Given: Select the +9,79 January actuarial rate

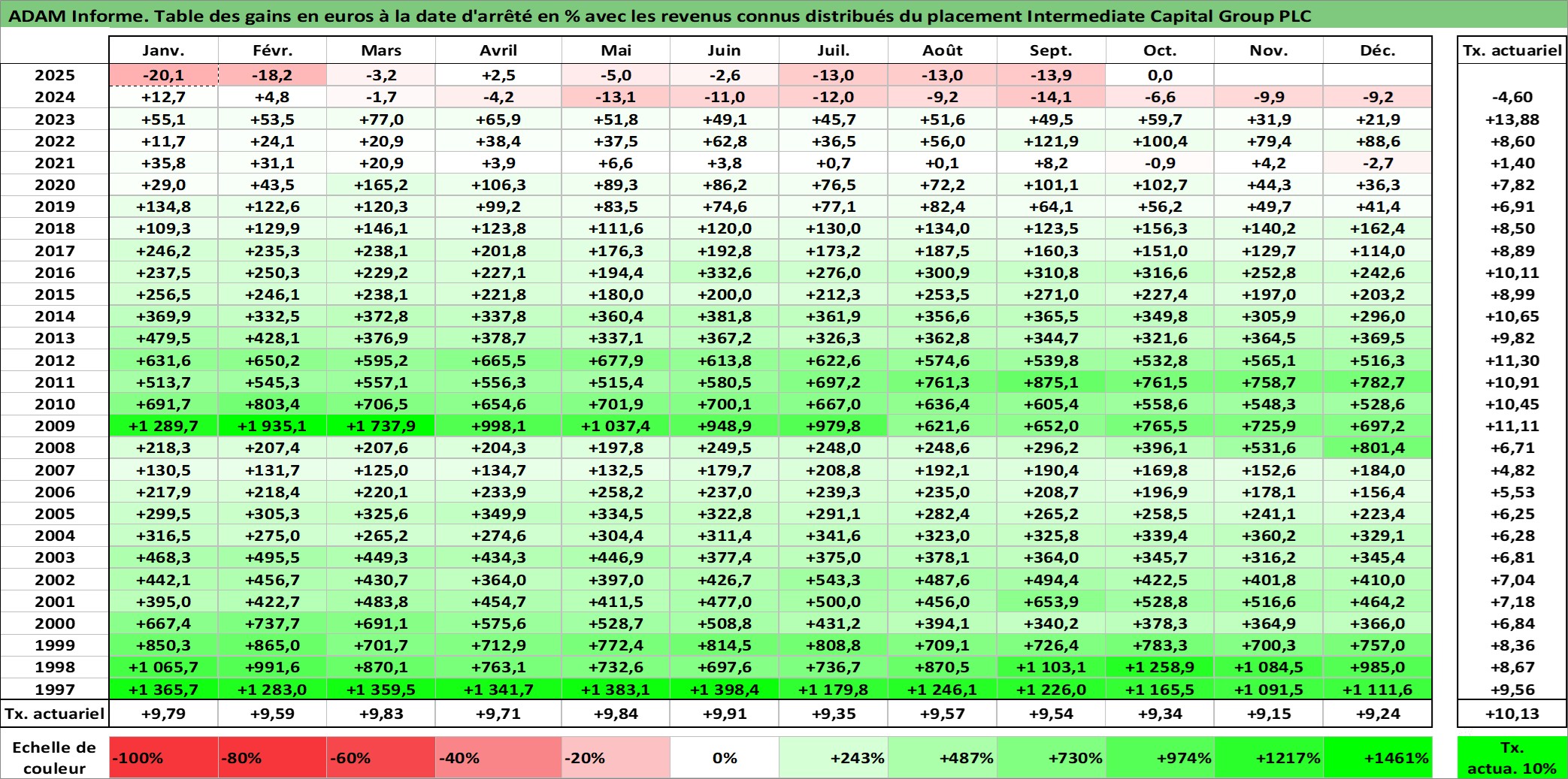Looking at the screenshot, I should 164,714.
